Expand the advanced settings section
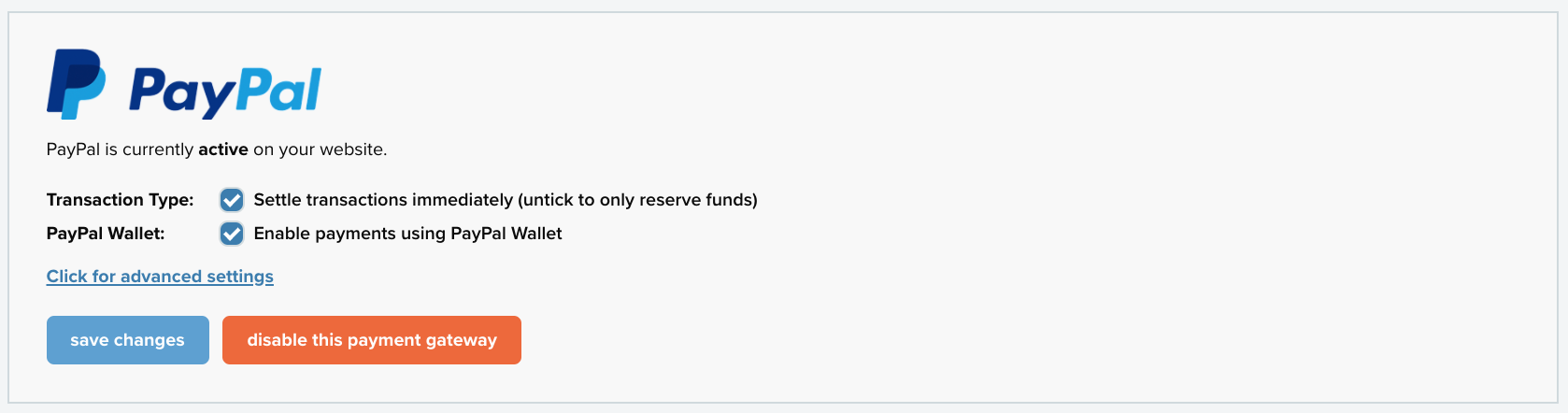 click(x=160, y=277)
